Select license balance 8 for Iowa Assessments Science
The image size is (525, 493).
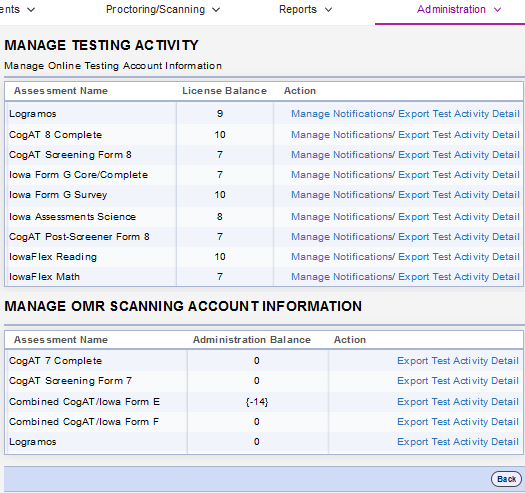click(x=220, y=217)
